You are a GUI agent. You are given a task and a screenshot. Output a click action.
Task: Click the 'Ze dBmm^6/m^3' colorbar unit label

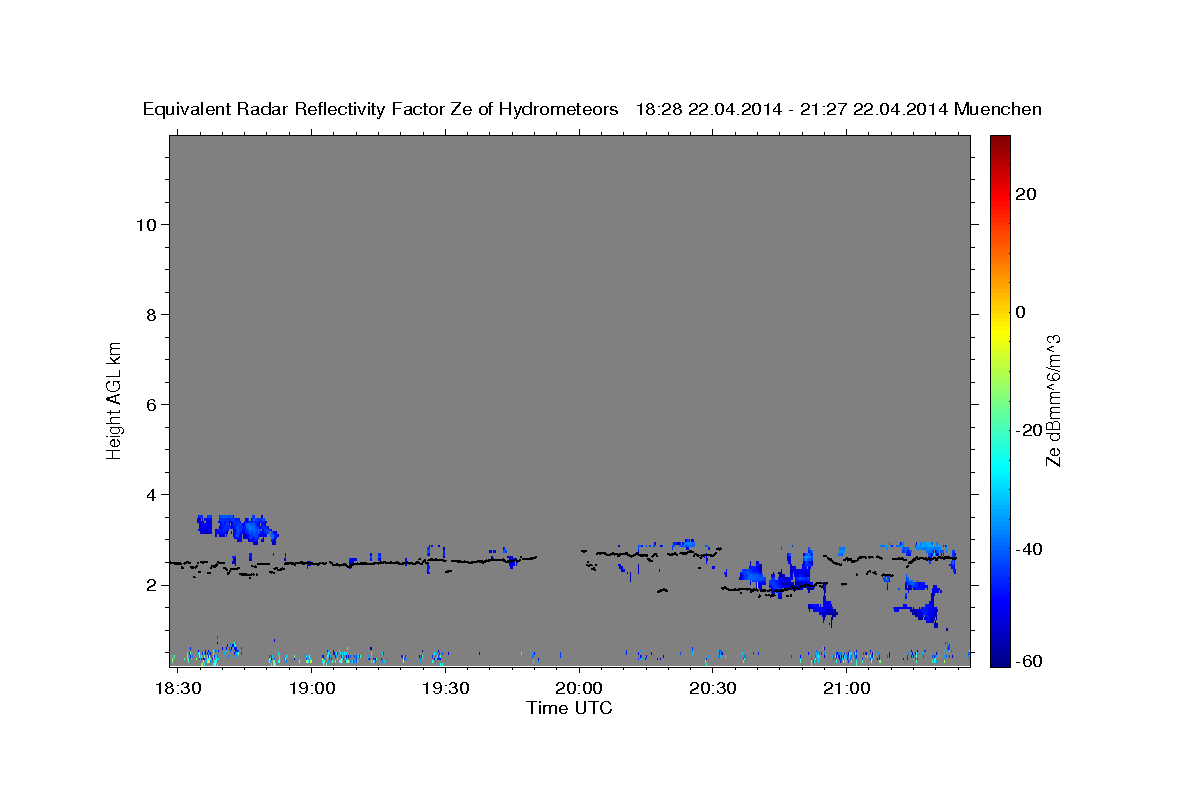click(1053, 400)
